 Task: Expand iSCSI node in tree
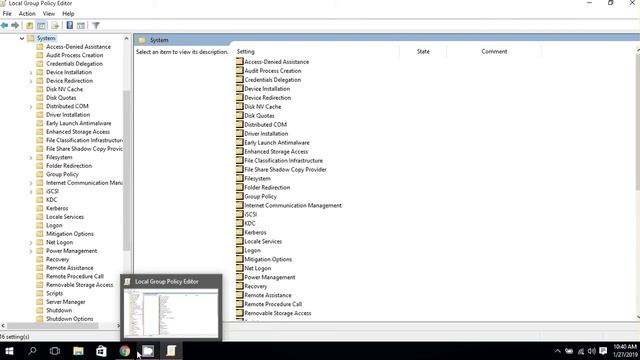[x=31, y=192]
